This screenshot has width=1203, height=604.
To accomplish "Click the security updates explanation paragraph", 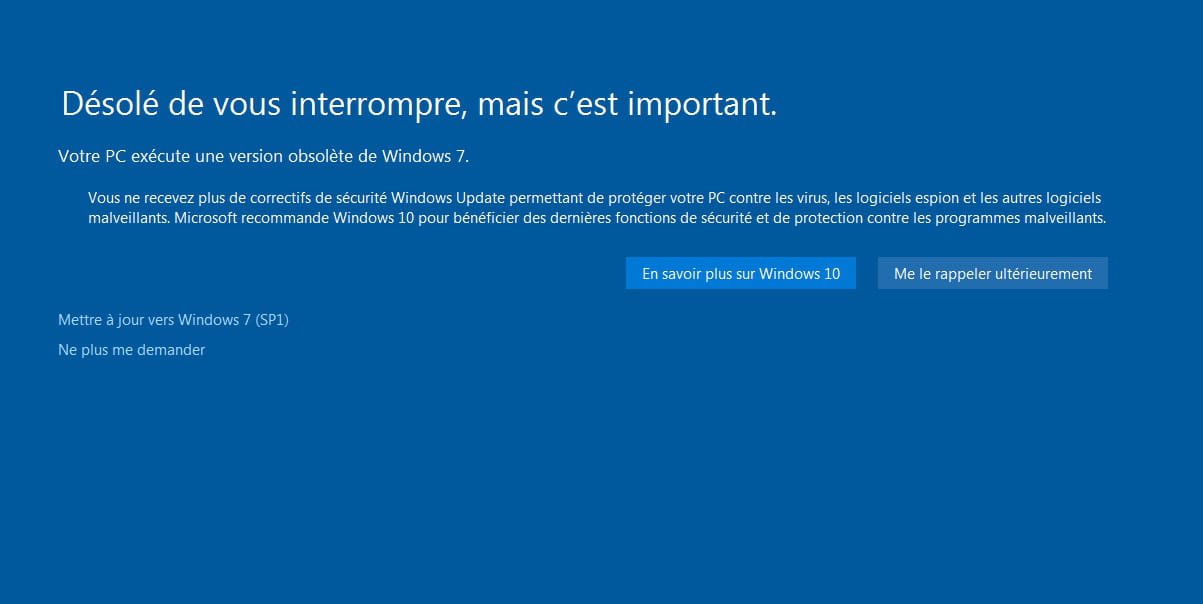I will point(597,208).
